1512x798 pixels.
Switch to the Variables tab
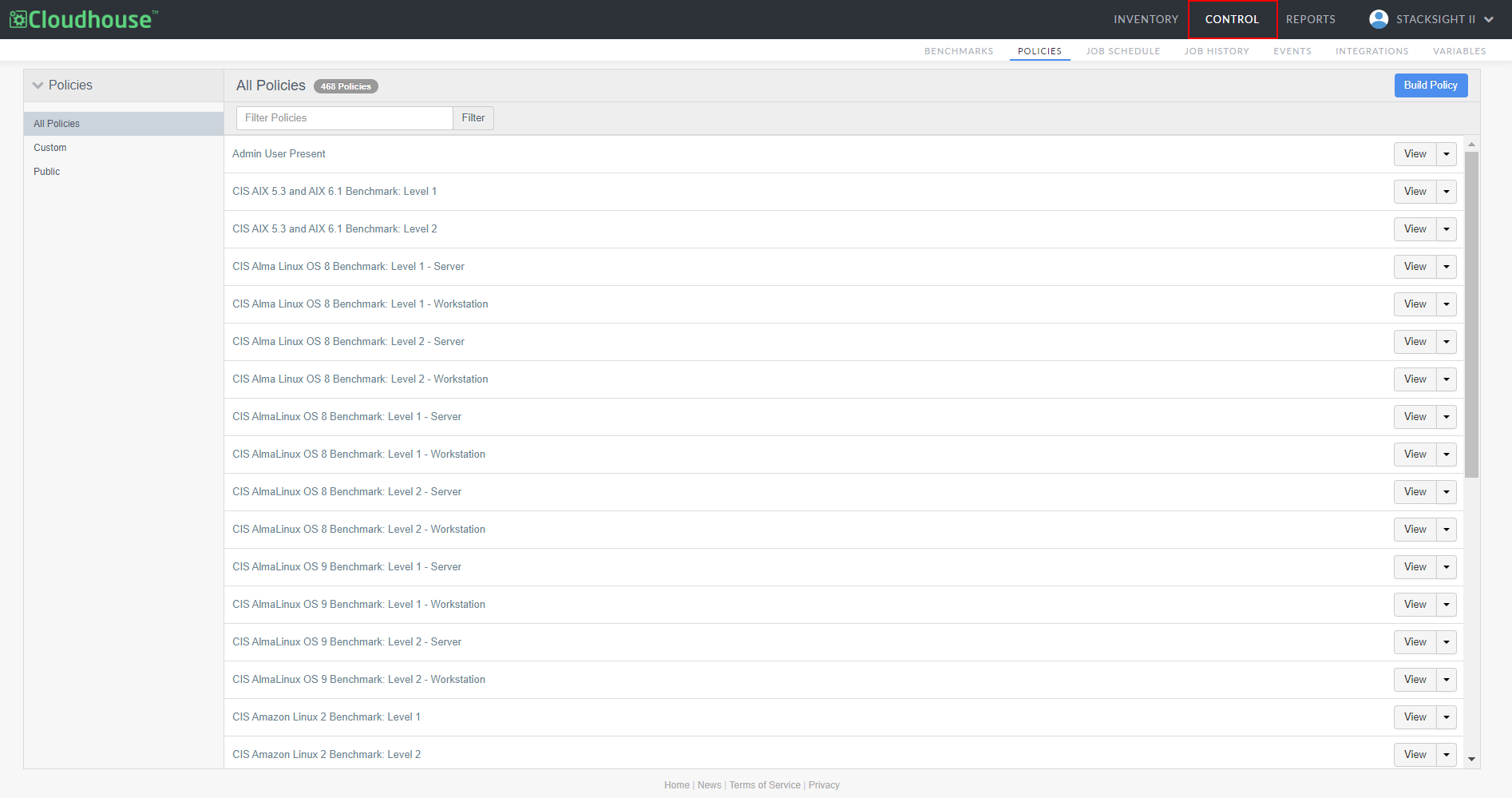pos(1459,51)
